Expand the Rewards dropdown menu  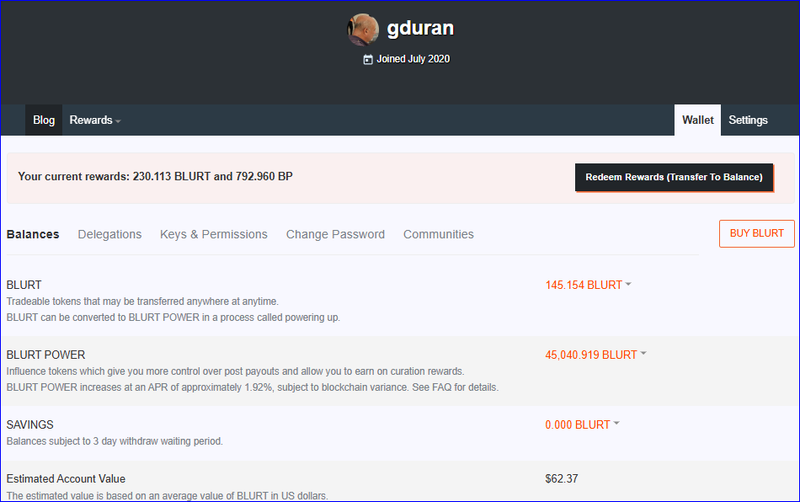94,120
